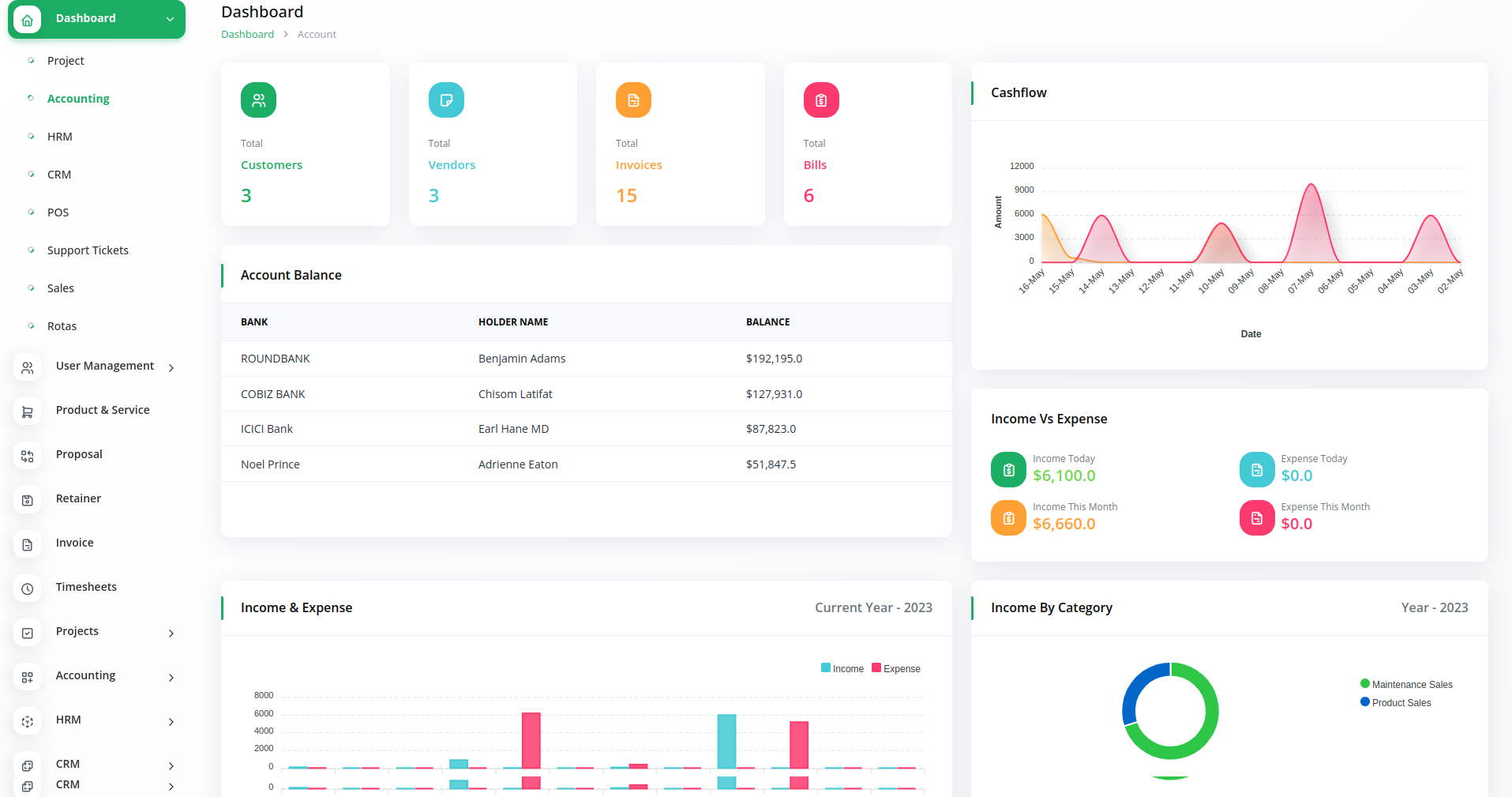Expand the Projects submenu arrow
The image size is (1512, 797).
click(171, 633)
